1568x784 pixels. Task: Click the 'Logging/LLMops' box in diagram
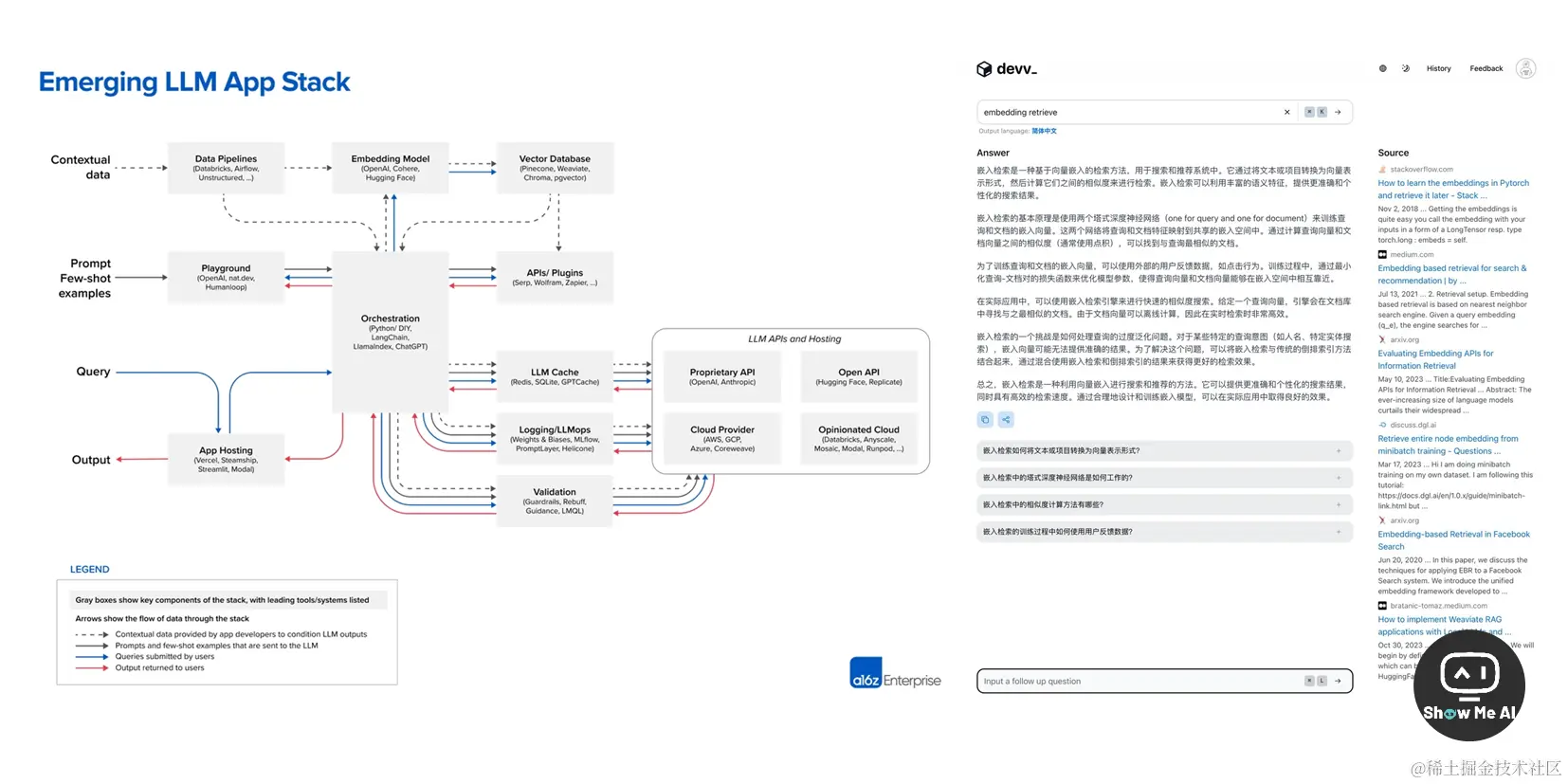555,438
